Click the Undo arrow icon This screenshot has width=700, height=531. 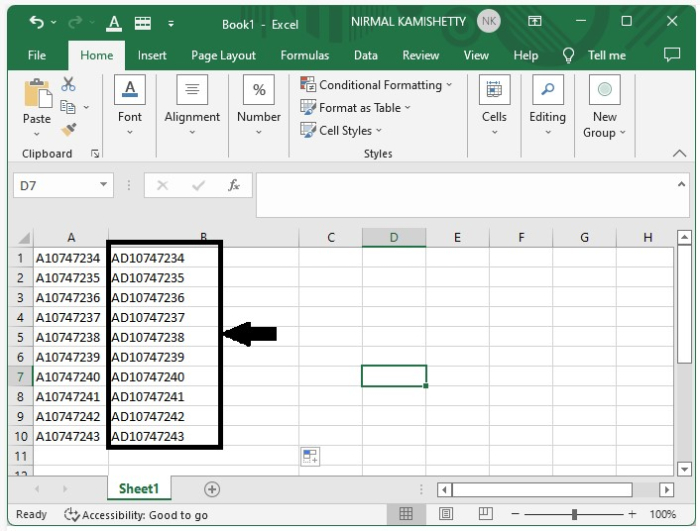click(x=37, y=22)
